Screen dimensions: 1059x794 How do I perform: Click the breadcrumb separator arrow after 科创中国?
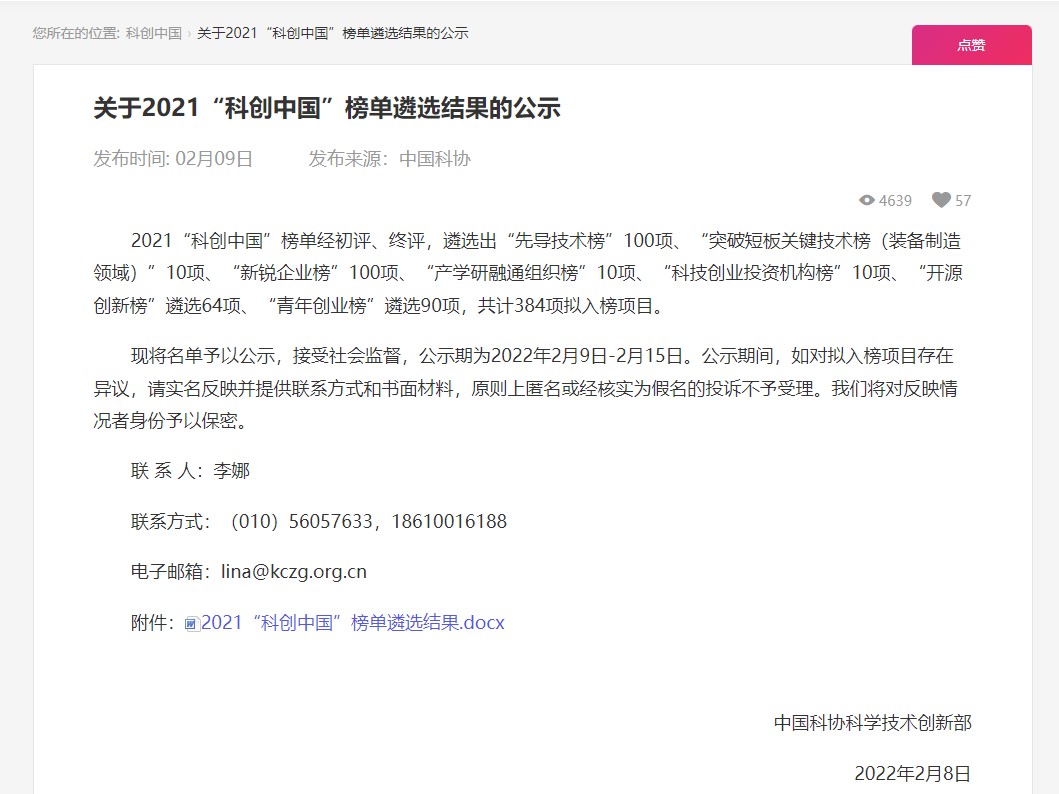point(190,33)
